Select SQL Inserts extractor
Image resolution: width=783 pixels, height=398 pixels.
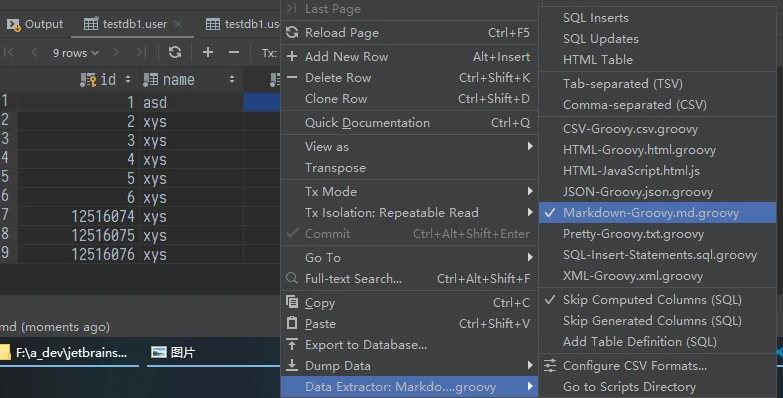(x=657, y=18)
